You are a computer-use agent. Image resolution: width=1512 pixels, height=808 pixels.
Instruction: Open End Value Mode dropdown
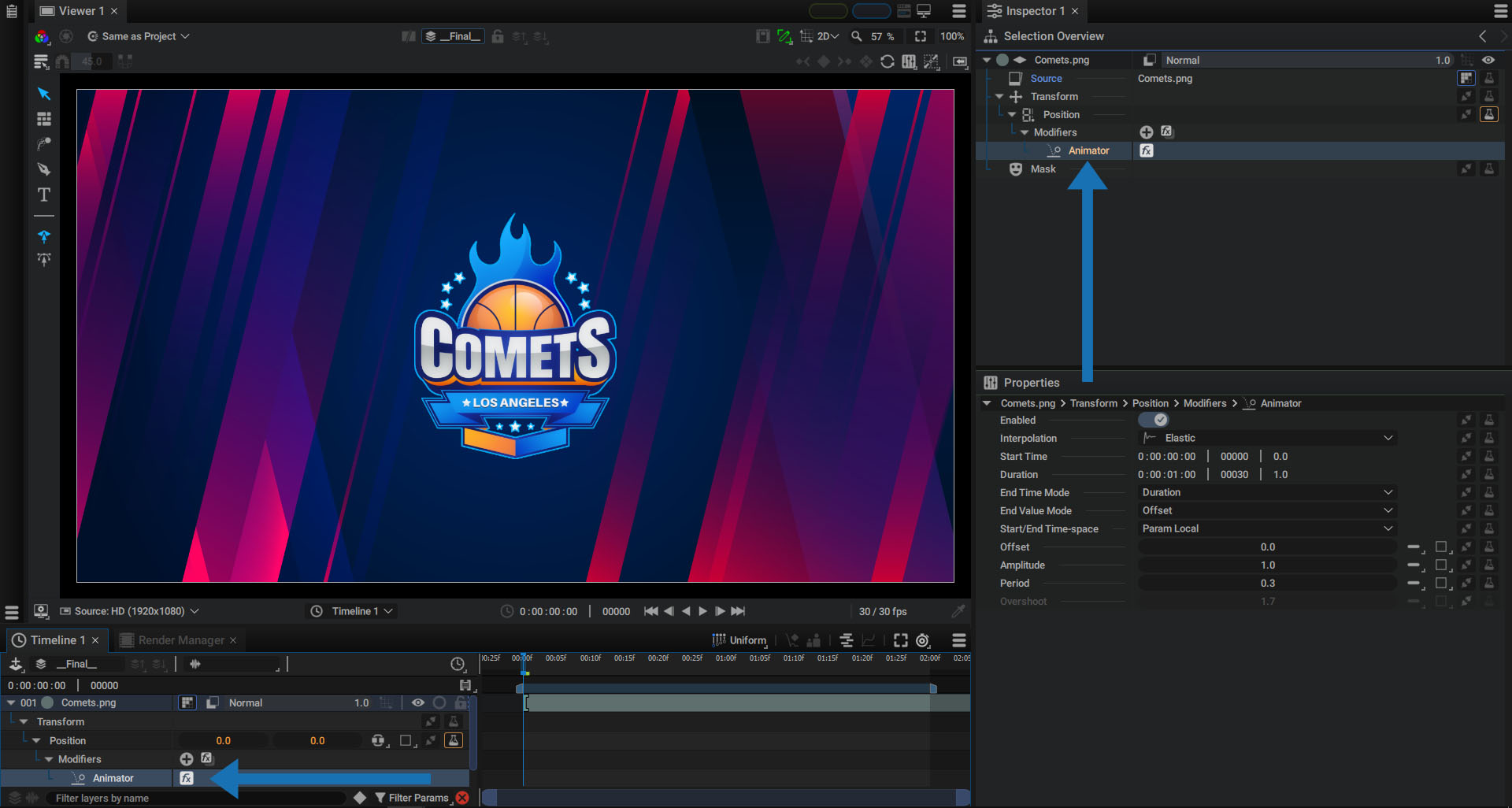1268,510
